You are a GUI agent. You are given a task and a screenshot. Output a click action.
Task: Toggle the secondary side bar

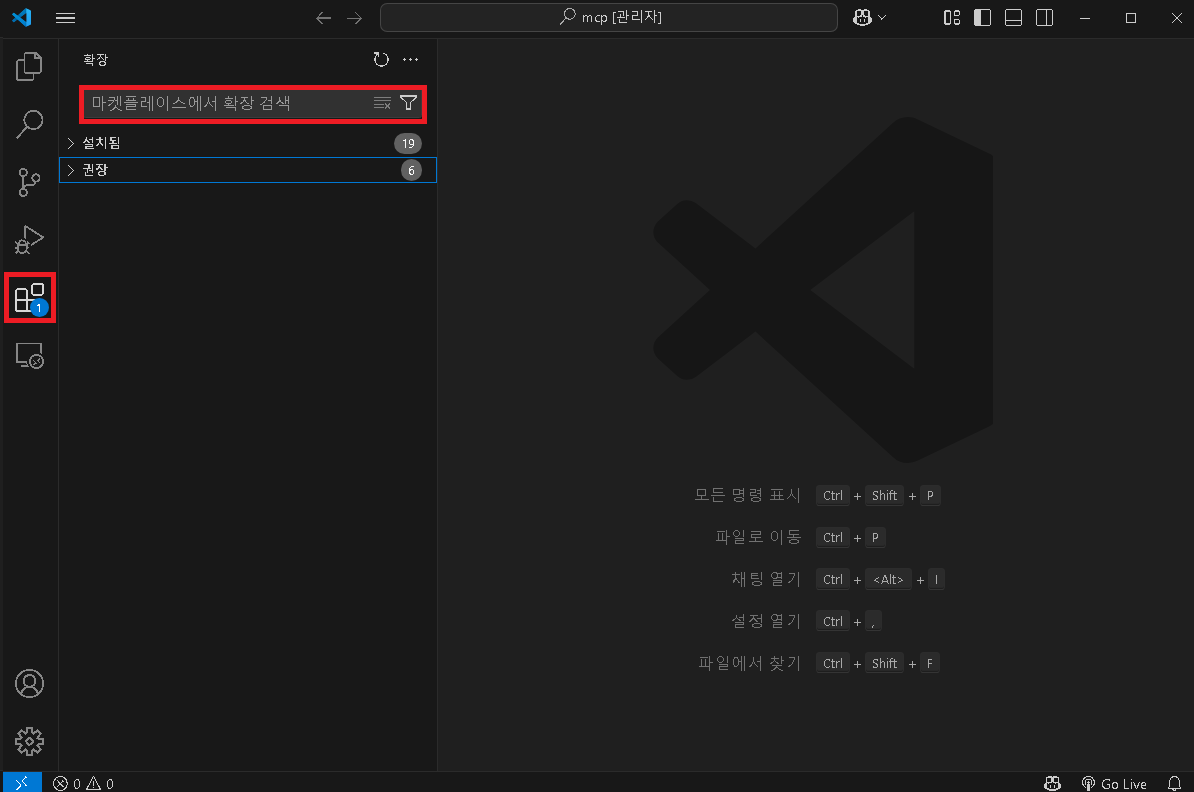pyautogui.click(x=1045, y=18)
